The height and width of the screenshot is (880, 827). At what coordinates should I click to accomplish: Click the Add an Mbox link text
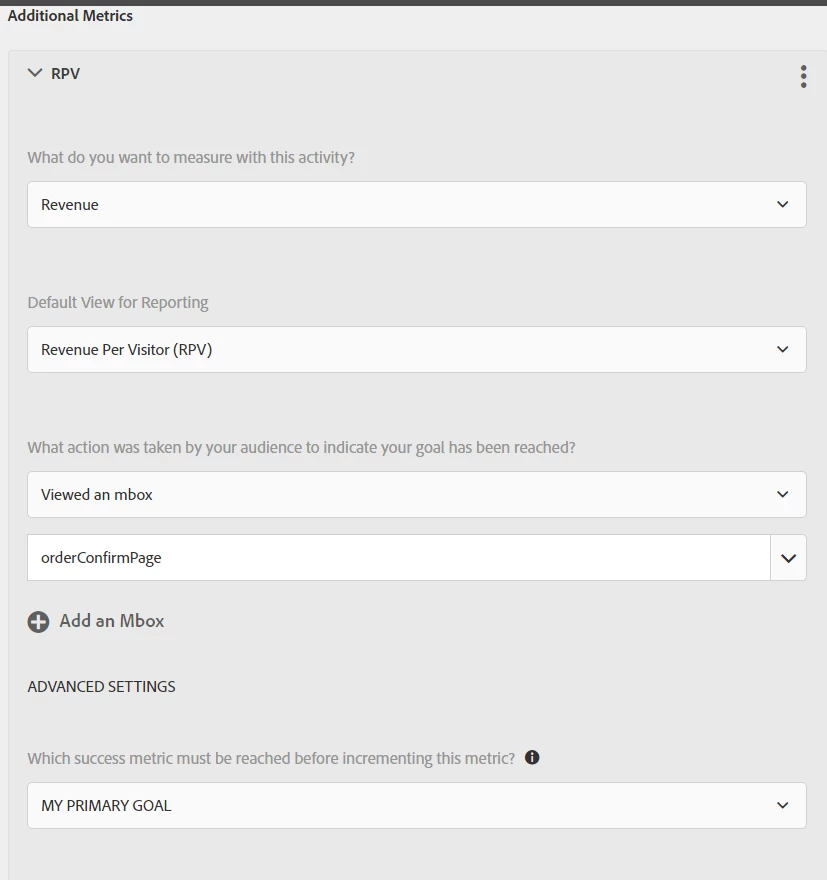(x=112, y=621)
